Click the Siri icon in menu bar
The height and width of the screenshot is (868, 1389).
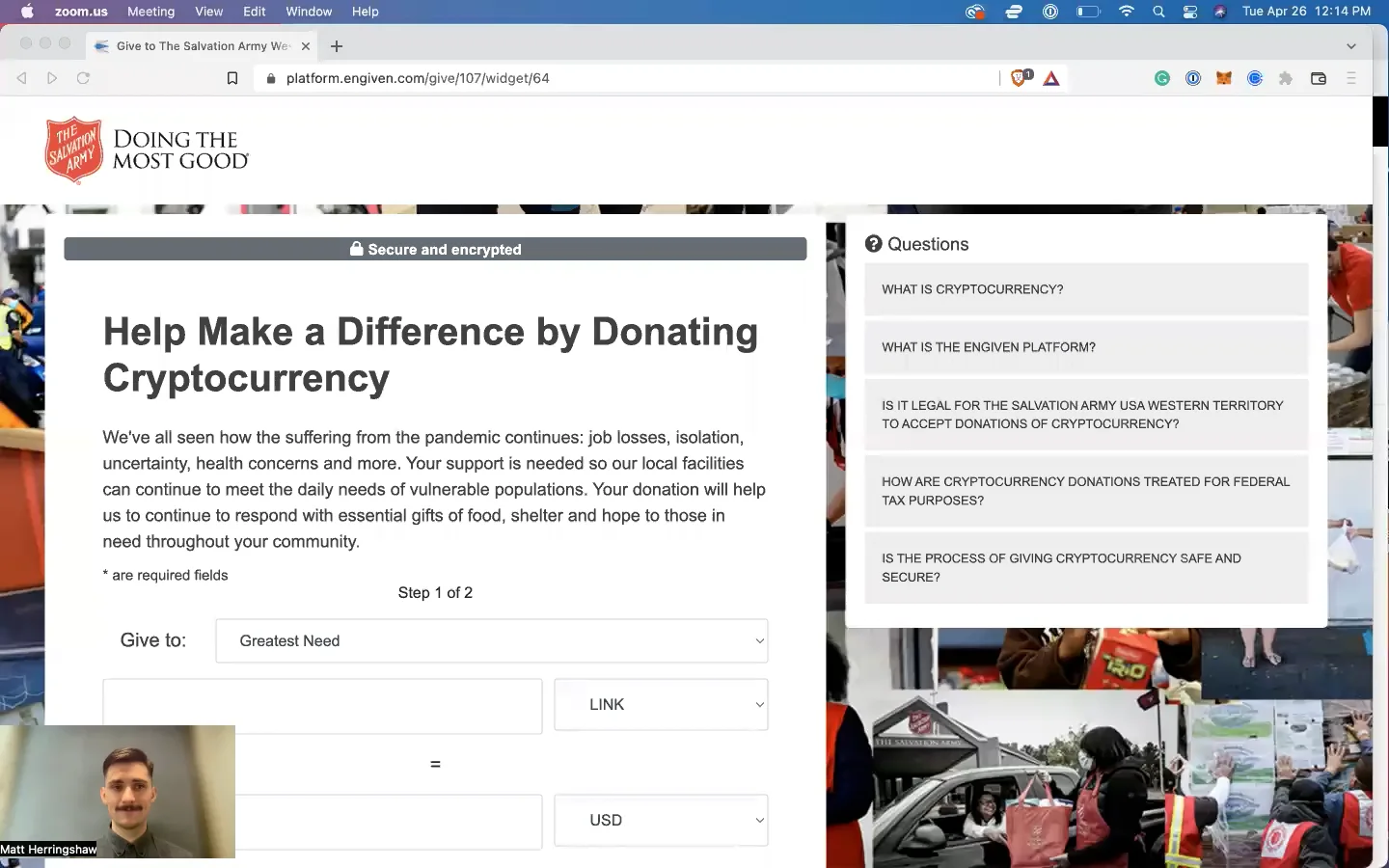click(x=1220, y=12)
